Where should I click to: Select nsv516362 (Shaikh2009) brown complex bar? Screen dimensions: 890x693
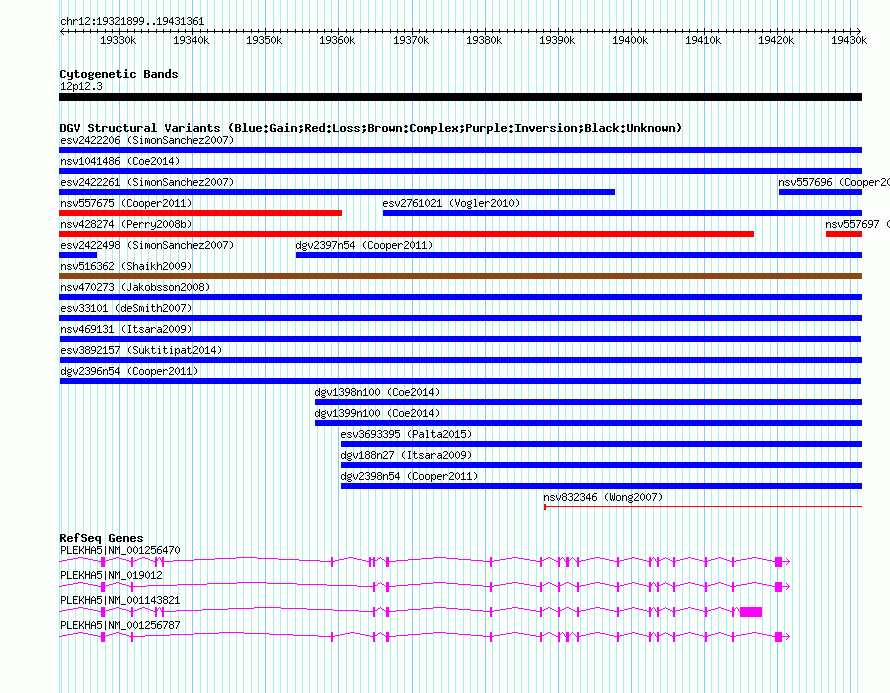(x=460, y=276)
